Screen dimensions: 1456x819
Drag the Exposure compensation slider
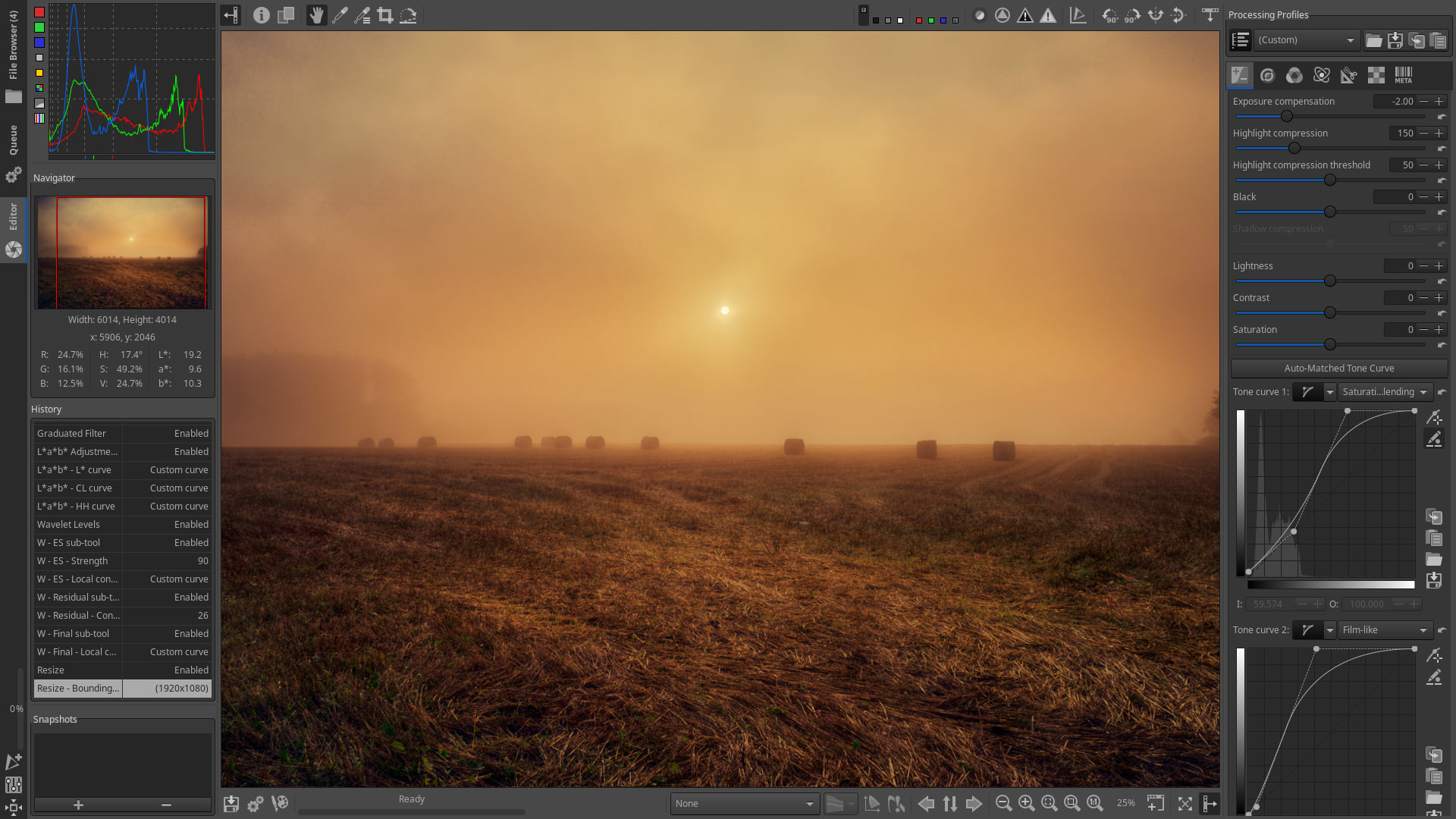[x=1288, y=116]
